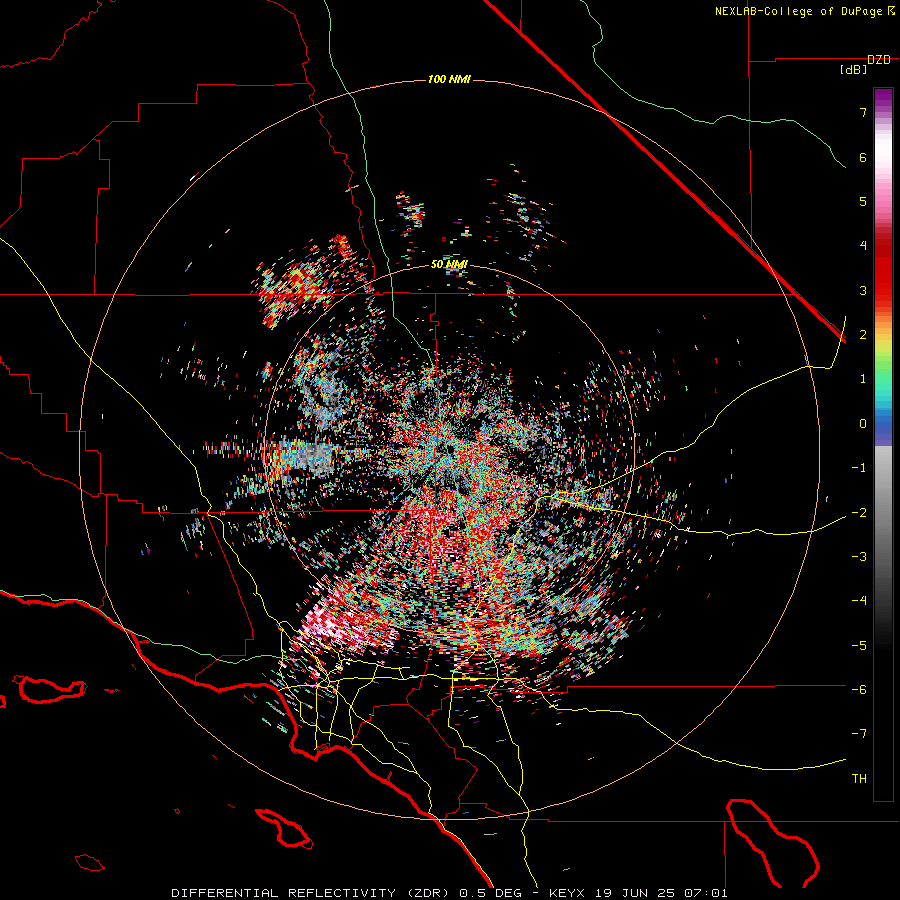Click the Differential Reflectivity KEYX caption text

[449, 893]
